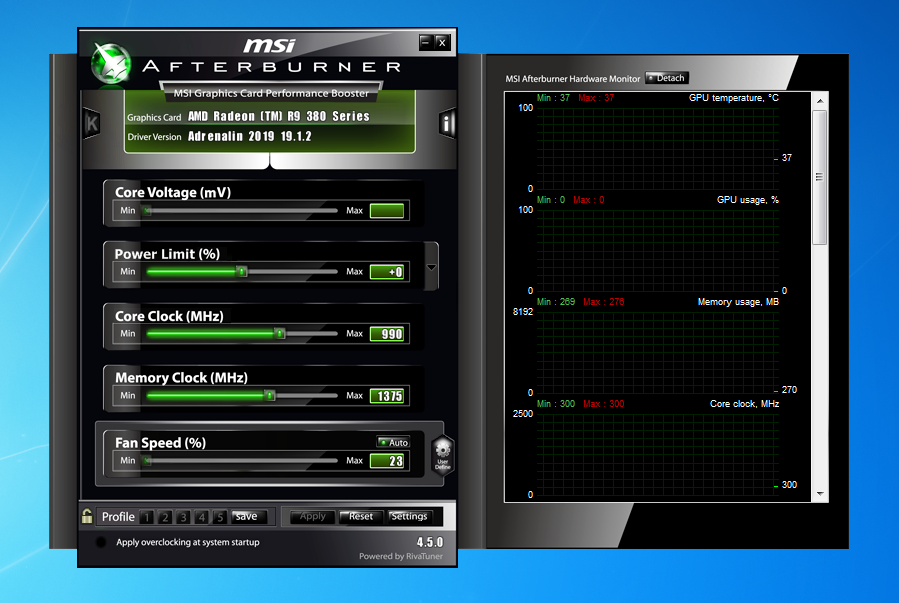Image resolution: width=899 pixels, height=603 pixels.
Task: Select profile slot 4
Action: pos(202,517)
